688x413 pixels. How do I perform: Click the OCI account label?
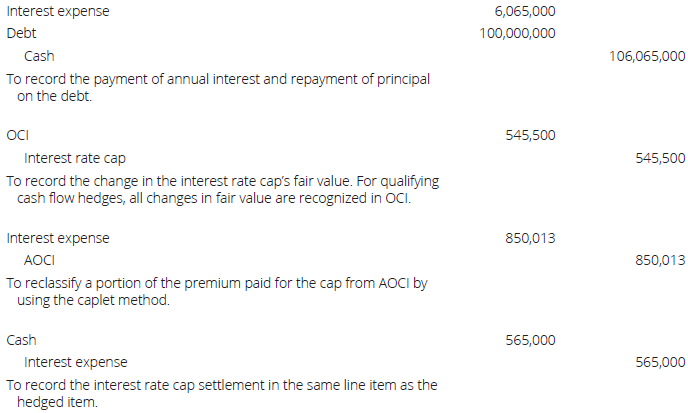click(x=16, y=136)
